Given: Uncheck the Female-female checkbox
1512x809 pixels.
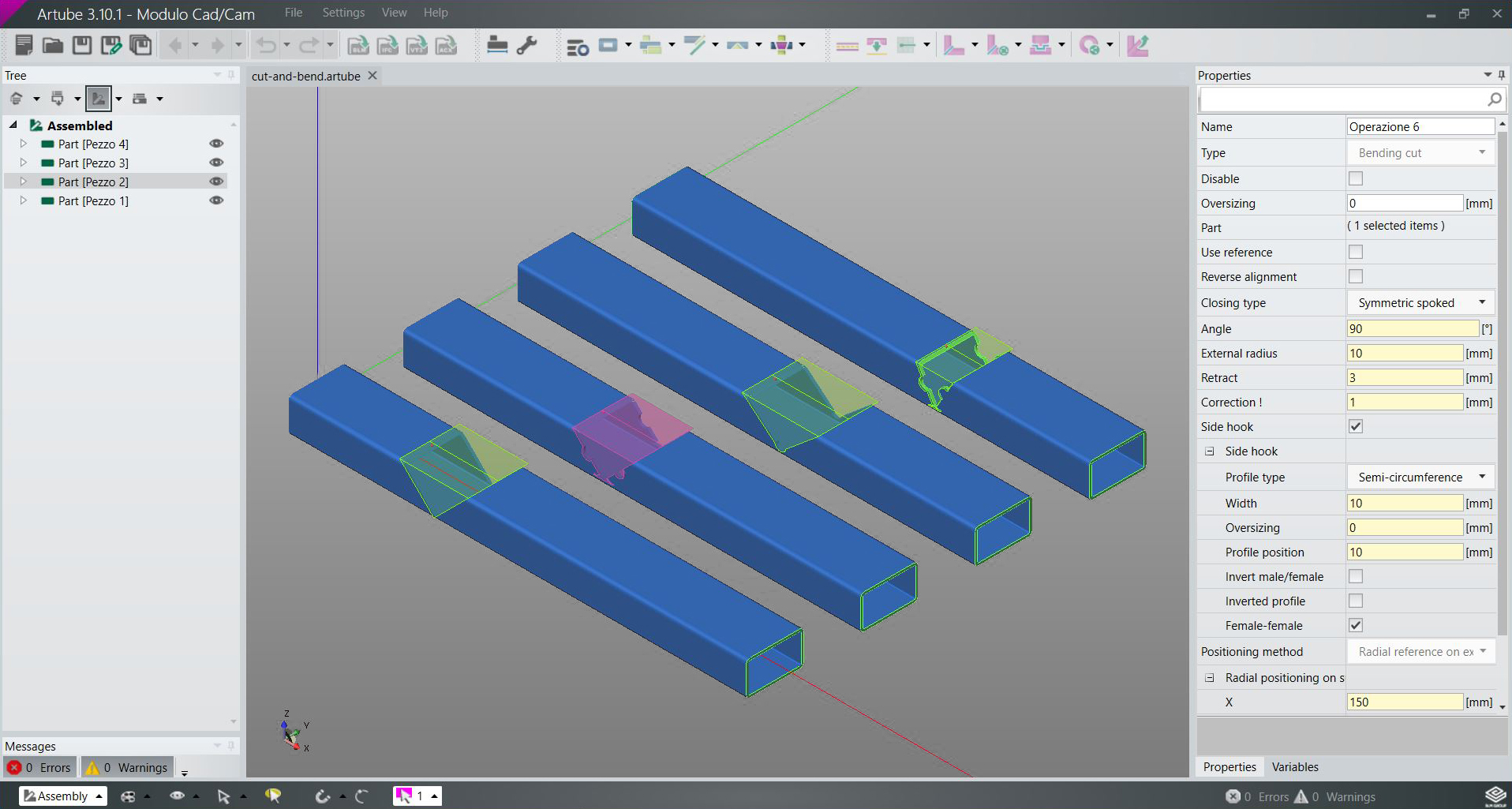Looking at the screenshot, I should click(1355, 625).
